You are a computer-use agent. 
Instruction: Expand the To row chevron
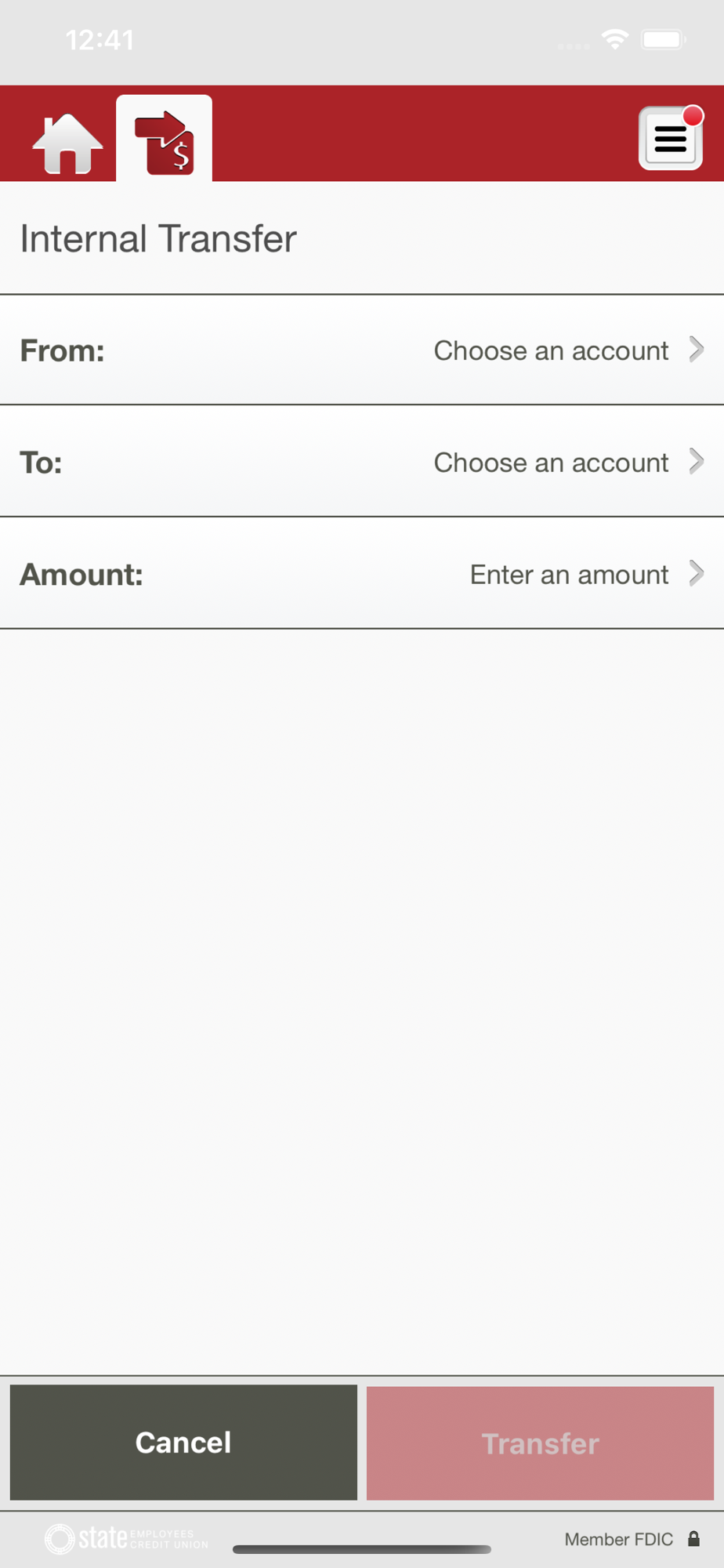pos(696,462)
